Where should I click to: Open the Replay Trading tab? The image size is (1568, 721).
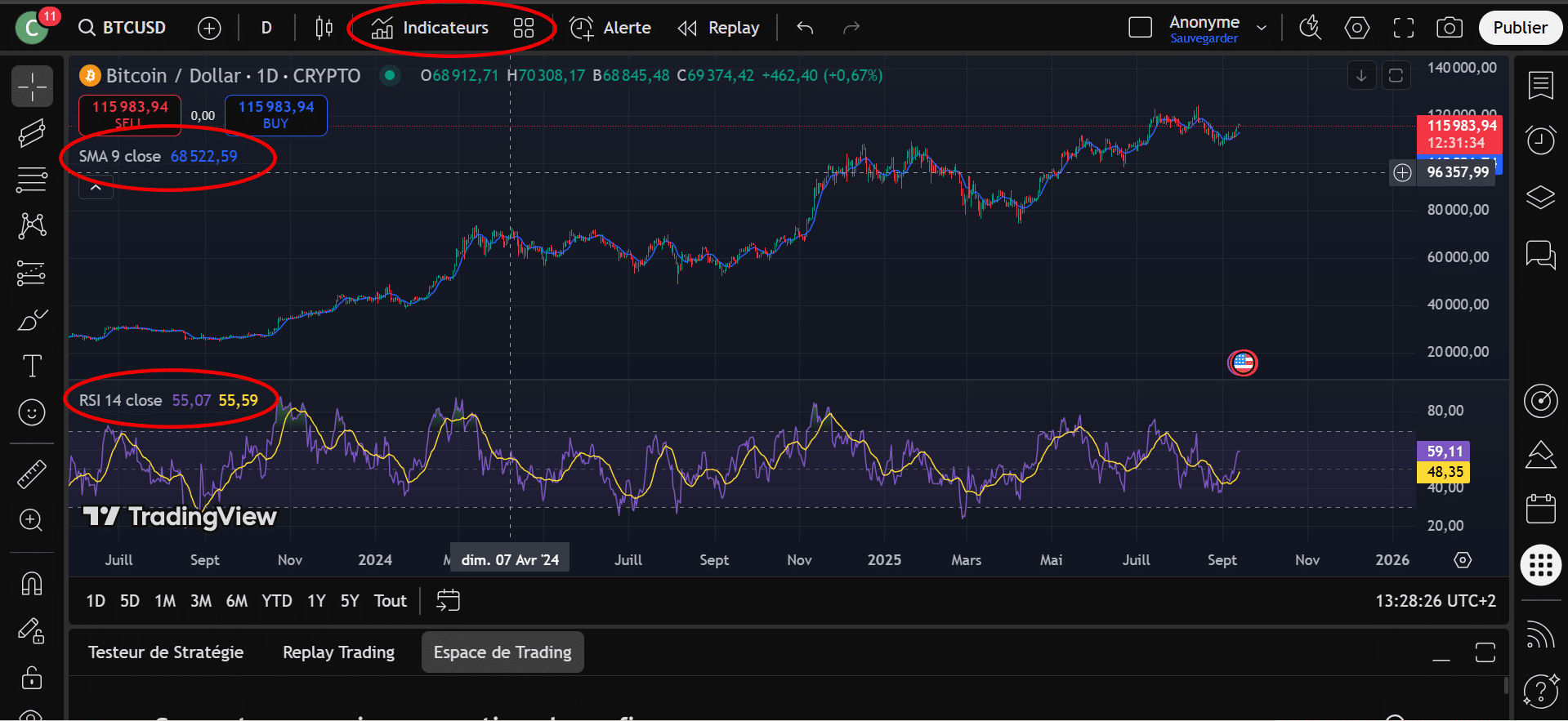pos(338,652)
